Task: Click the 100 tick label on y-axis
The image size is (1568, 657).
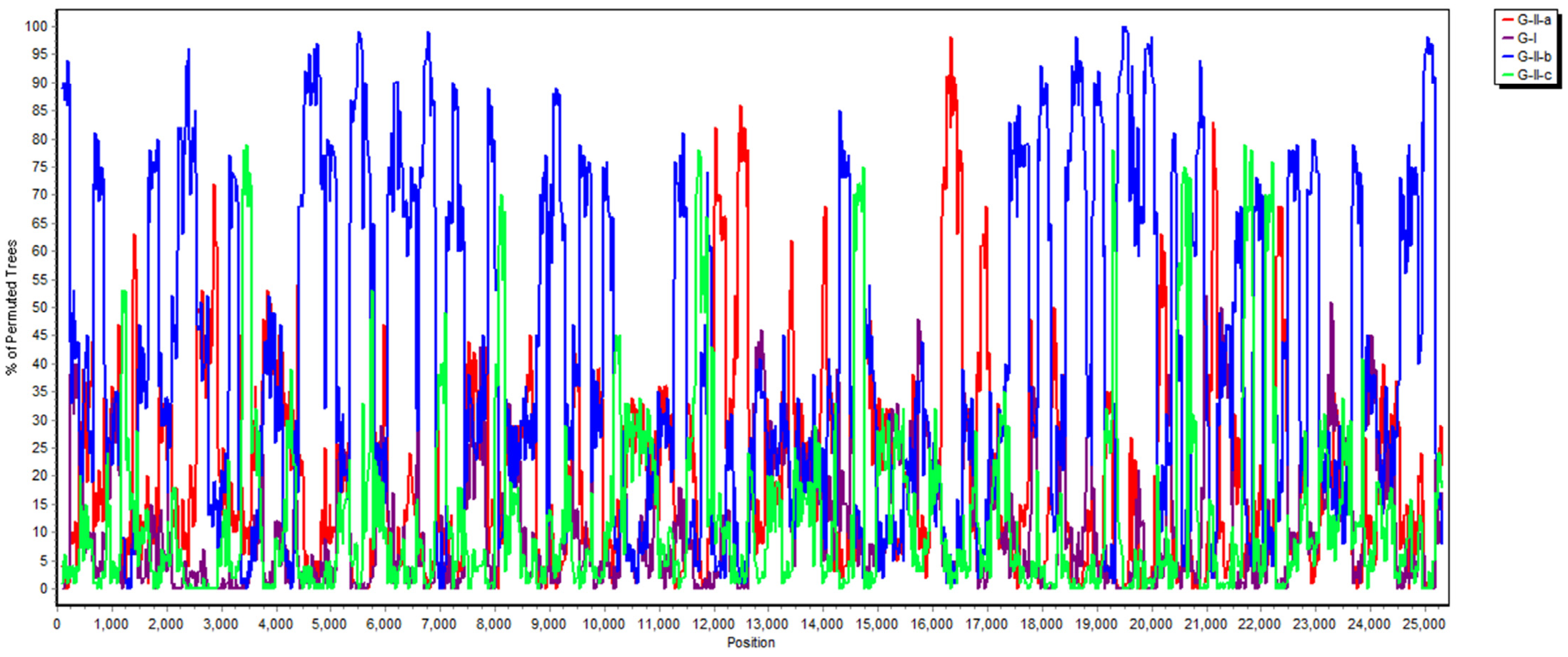Action: (36, 26)
